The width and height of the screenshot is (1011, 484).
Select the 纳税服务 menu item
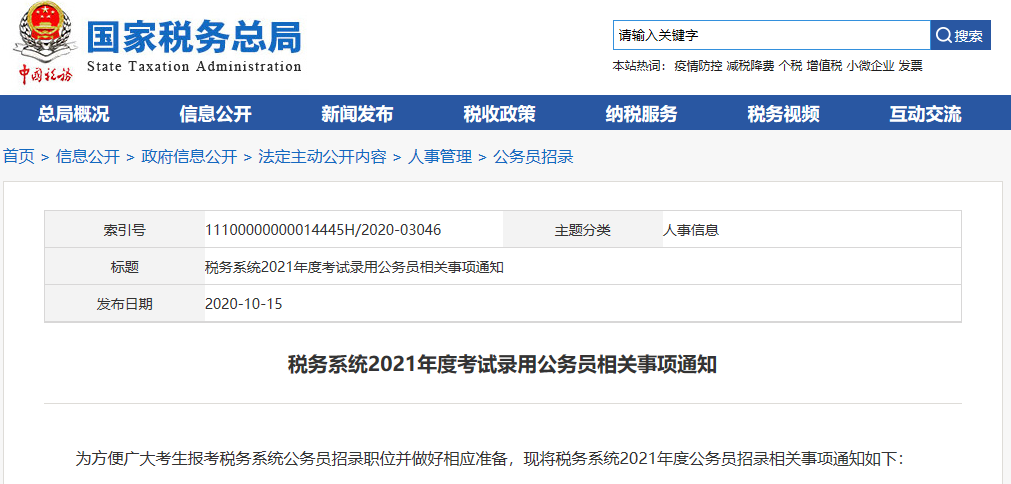[641, 113]
